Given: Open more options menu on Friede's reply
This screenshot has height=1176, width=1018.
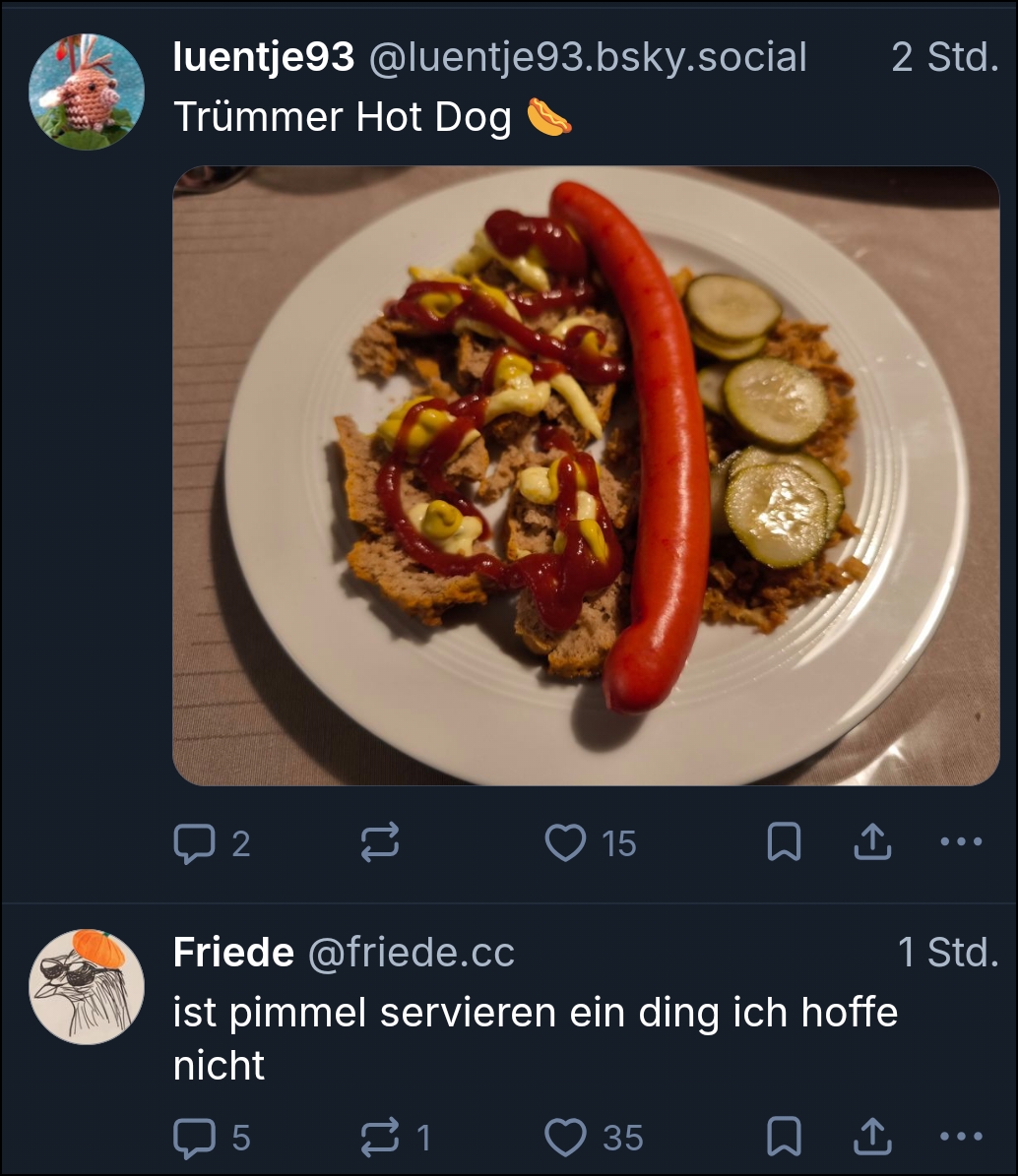Looking at the screenshot, I should pyautogui.click(x=961, y=1138).
